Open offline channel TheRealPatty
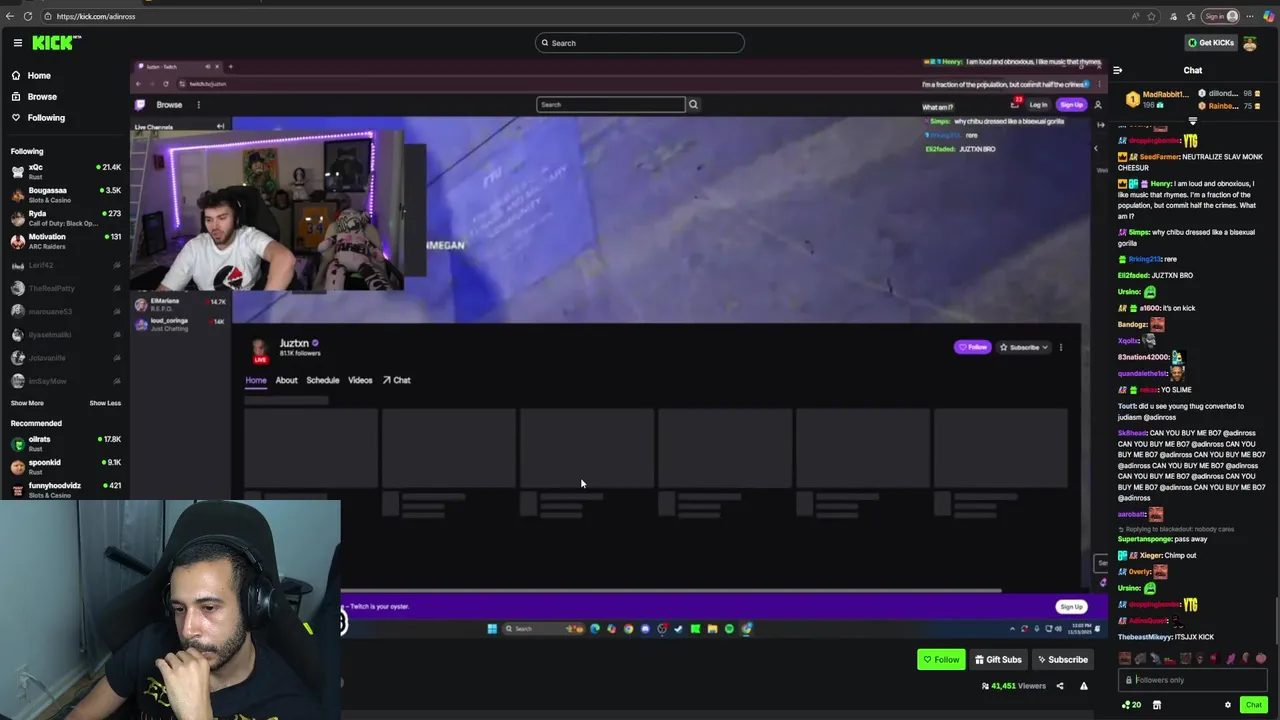Image resolution: width=1280 pixels, height=720 pixels. (65, 288)
